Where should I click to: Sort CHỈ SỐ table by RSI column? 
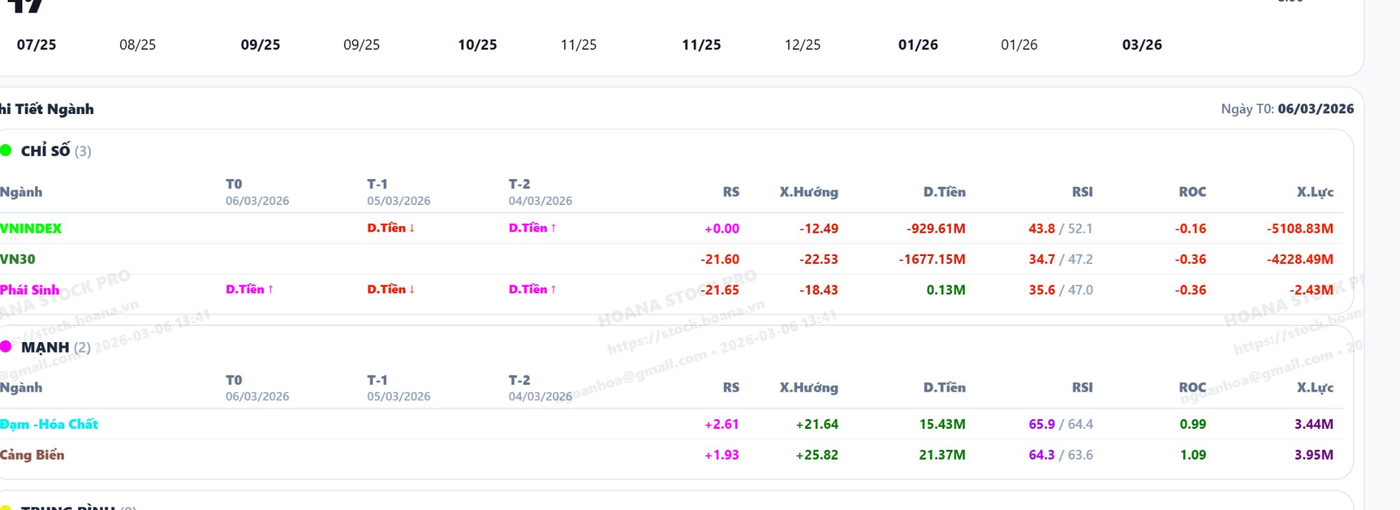(x=1082, y=192)
